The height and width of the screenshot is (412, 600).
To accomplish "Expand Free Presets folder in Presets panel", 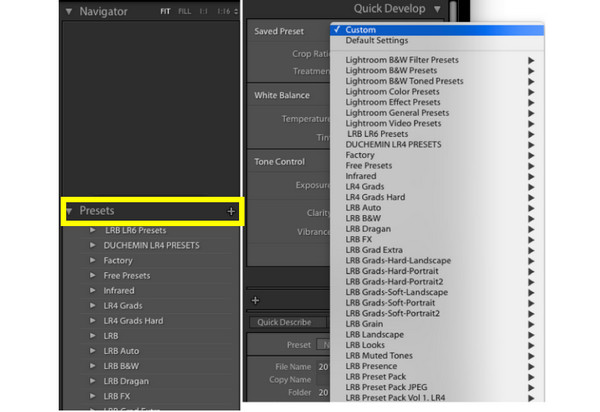I will point(93,275).
